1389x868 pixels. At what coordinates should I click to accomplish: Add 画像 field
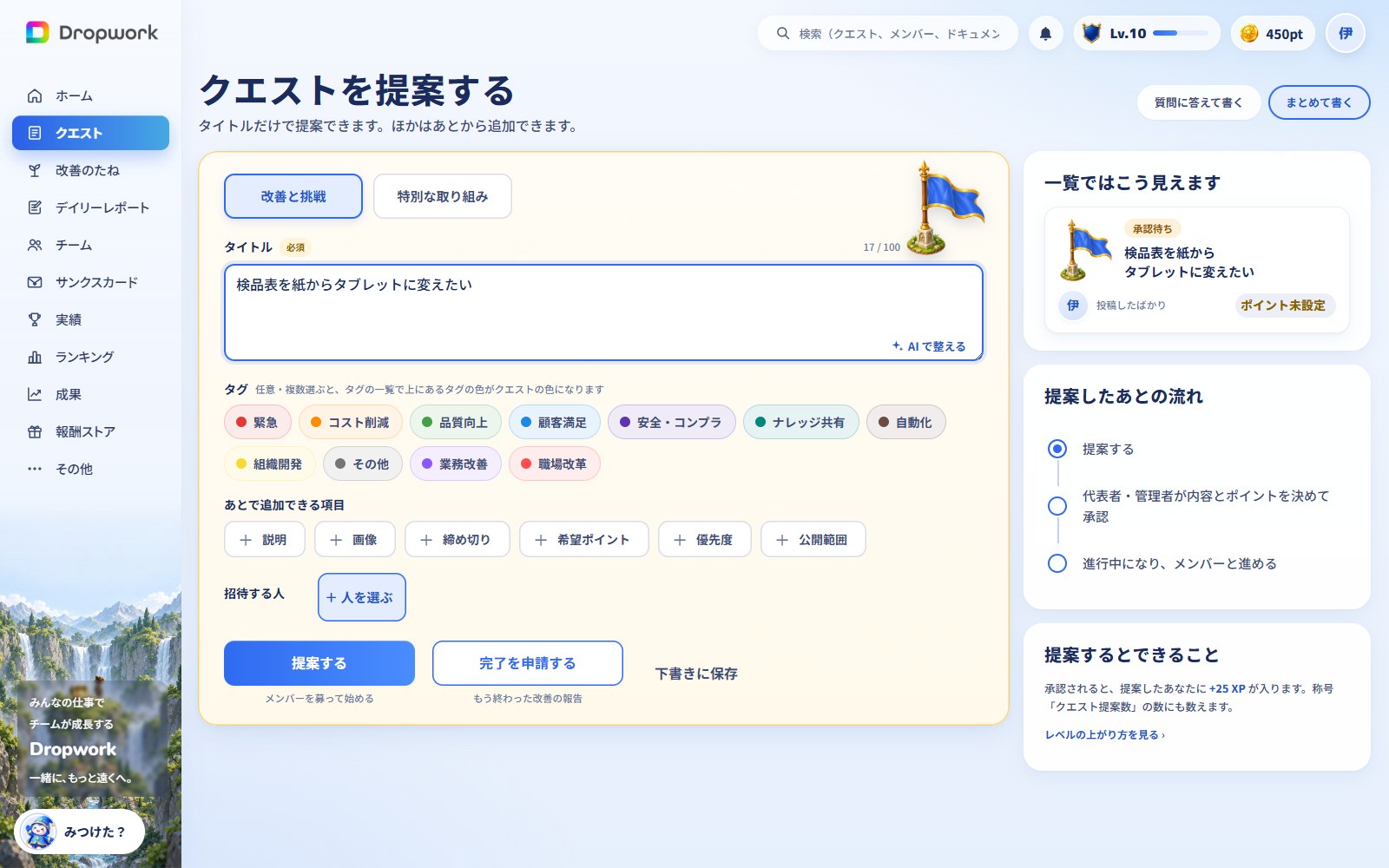tap(355, 539)
